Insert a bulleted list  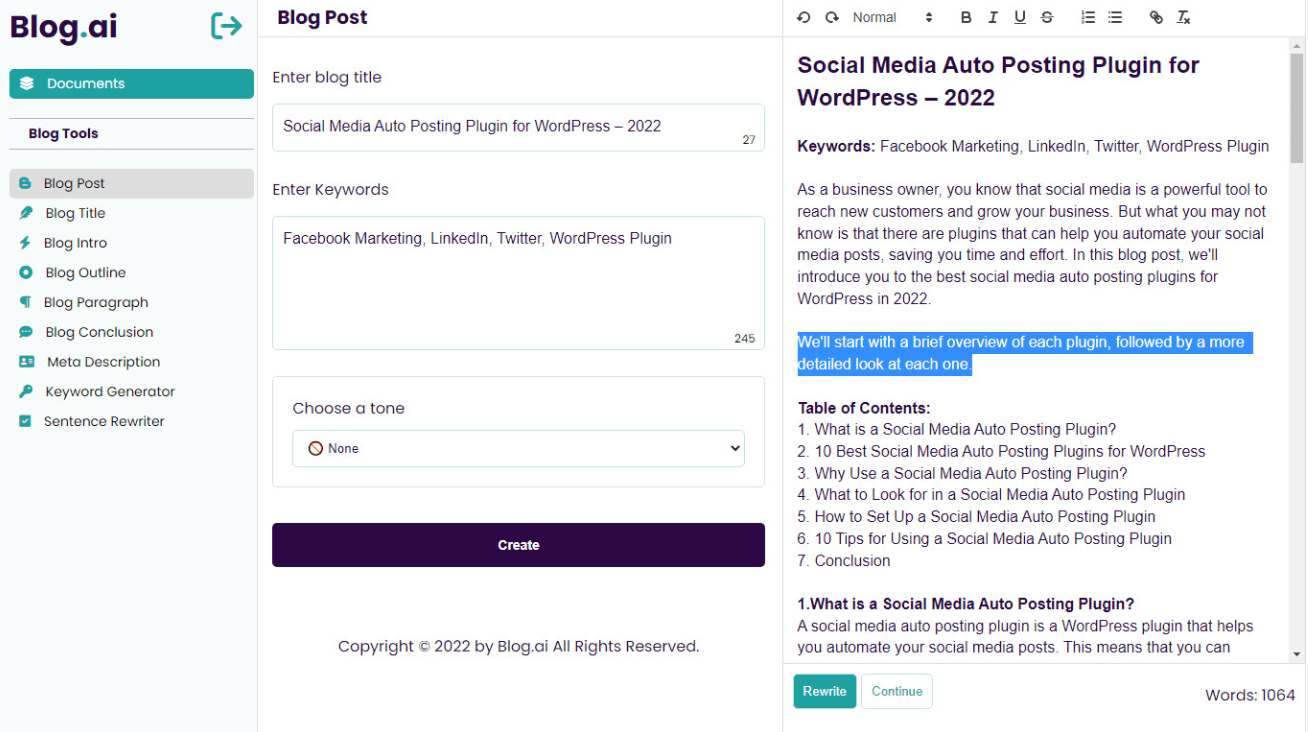[x=1115, y=17]
